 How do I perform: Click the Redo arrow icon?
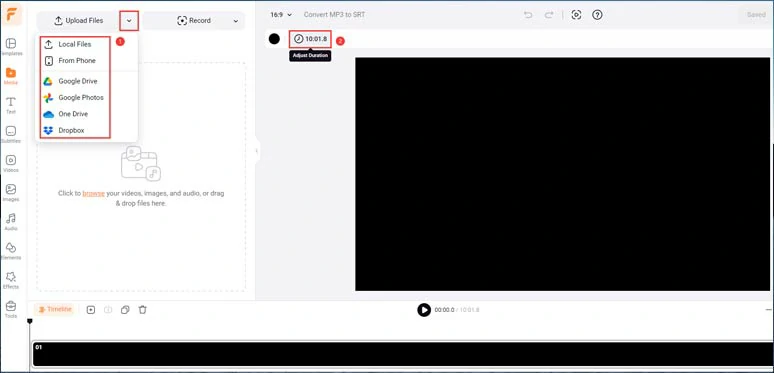(549, 15)
